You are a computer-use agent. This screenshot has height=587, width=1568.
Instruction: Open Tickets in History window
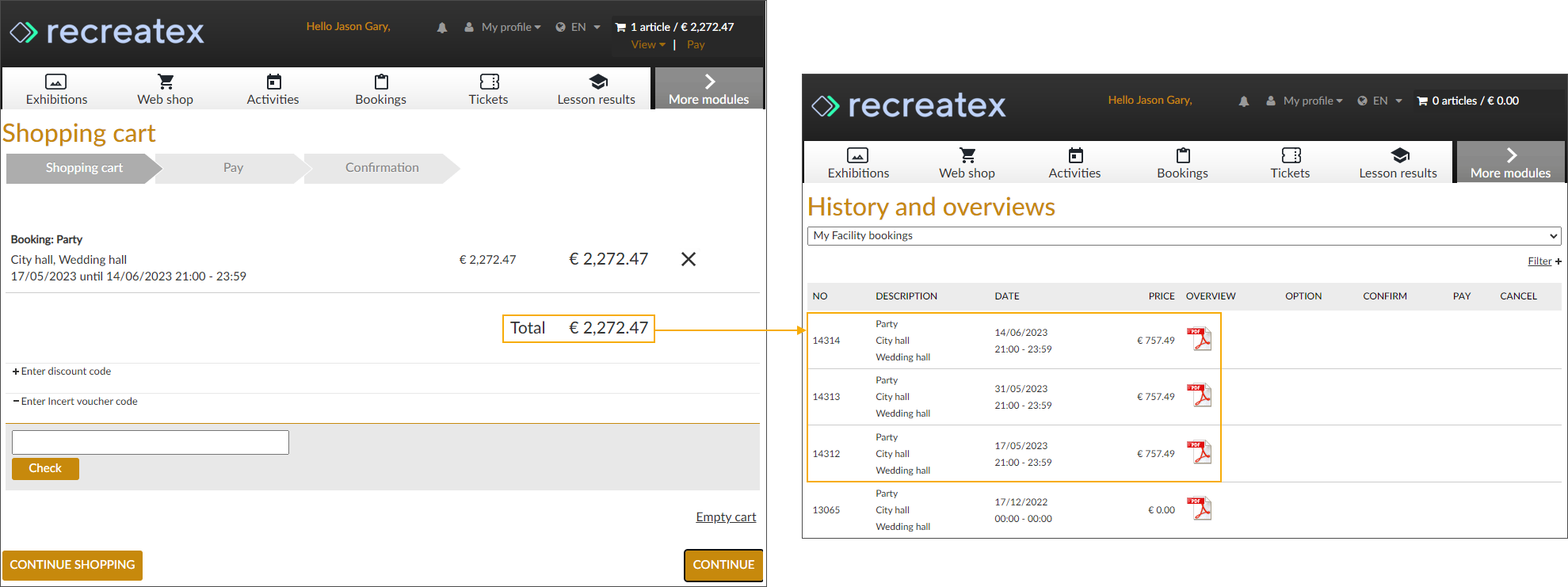click(x=1290, y=163)
